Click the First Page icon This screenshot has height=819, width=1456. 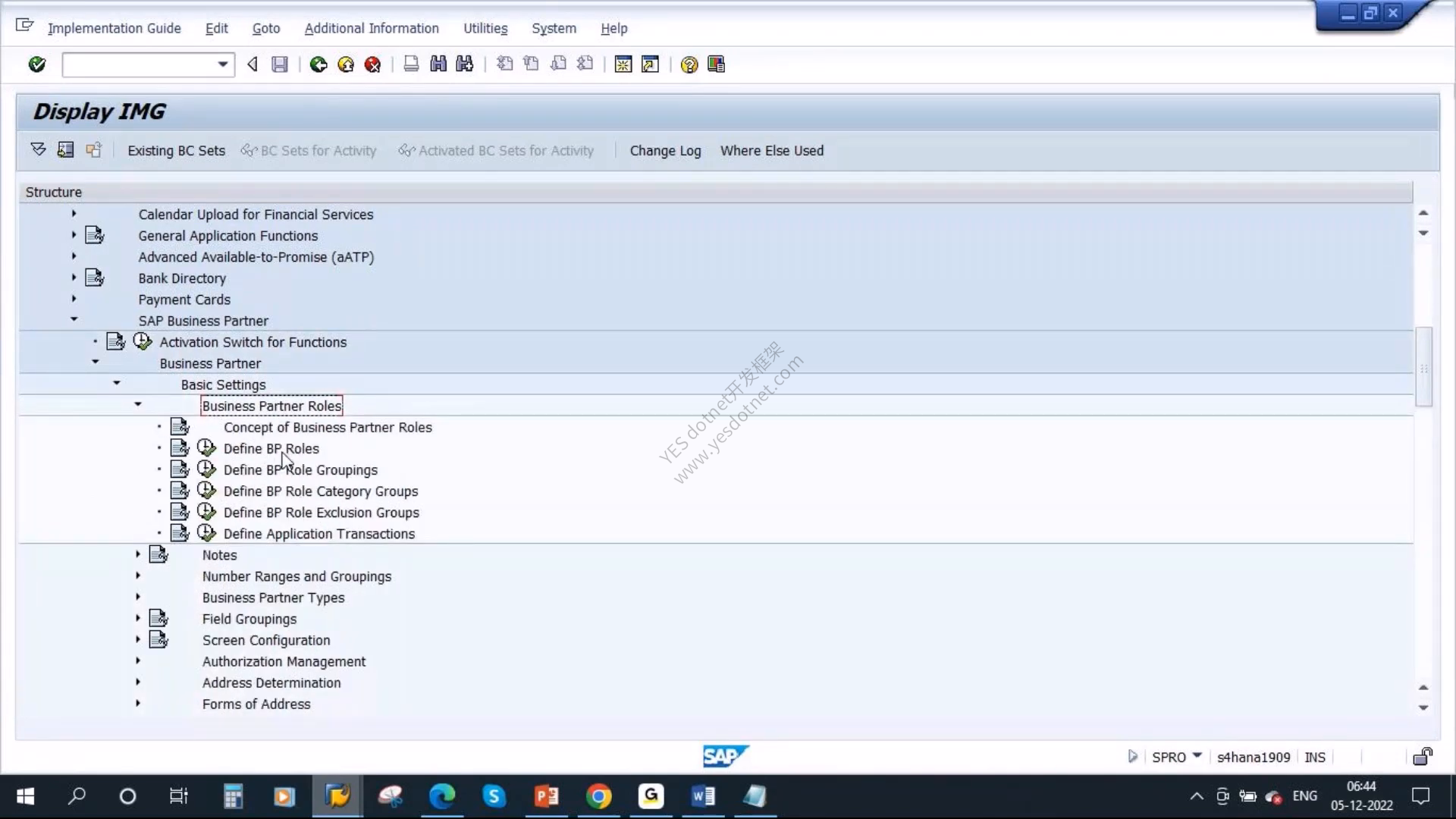pyautogui.click(x=504, y=64)
